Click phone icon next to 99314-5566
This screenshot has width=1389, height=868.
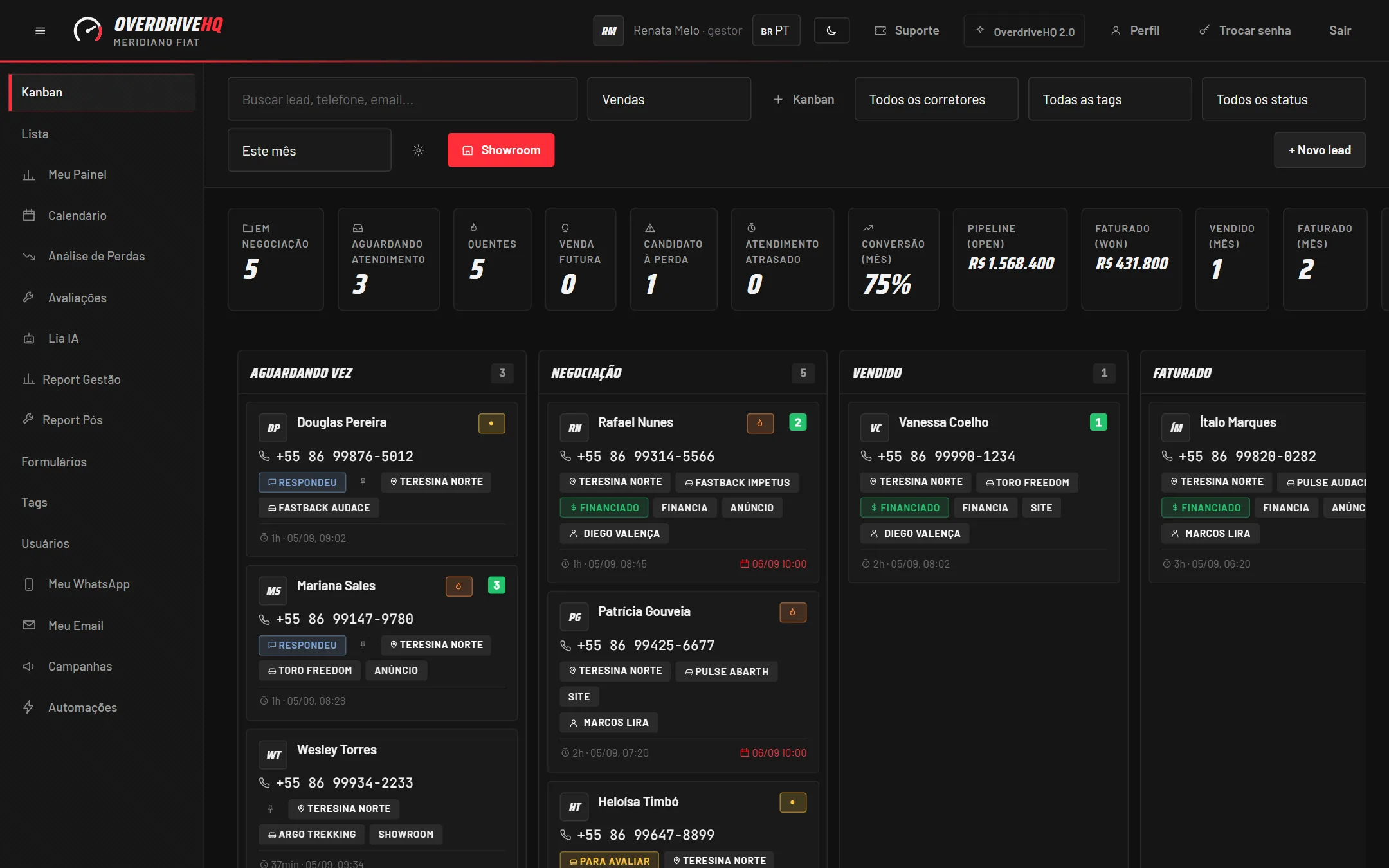point(566,456)
